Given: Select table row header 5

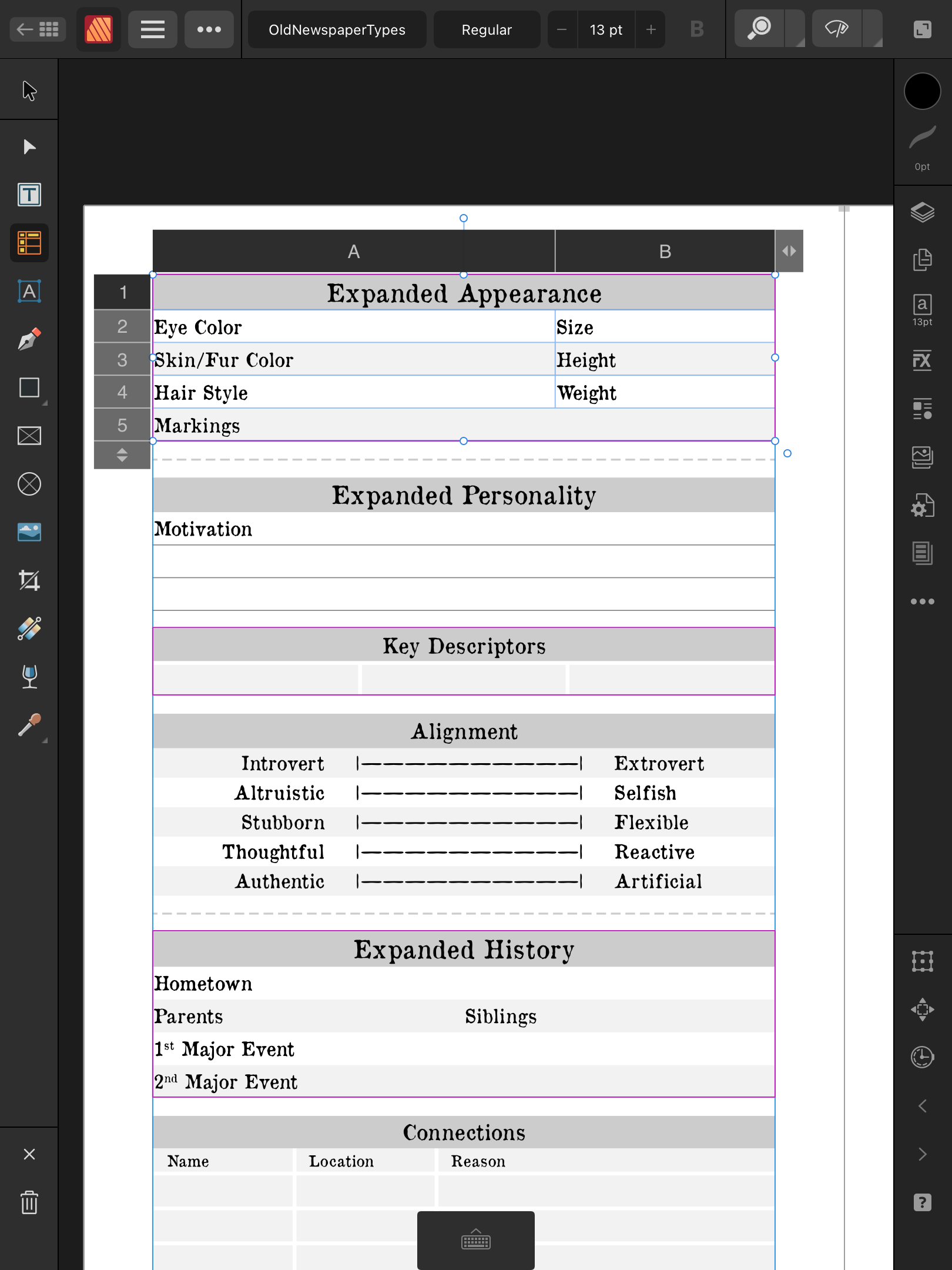Looking at the screenshot, I should [x=122, y=425].
